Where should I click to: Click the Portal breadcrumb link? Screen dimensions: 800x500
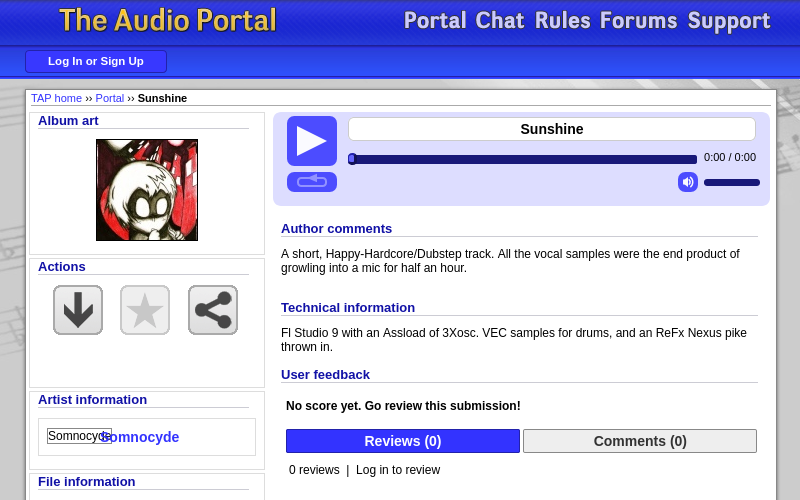click(x=110, y=98)
